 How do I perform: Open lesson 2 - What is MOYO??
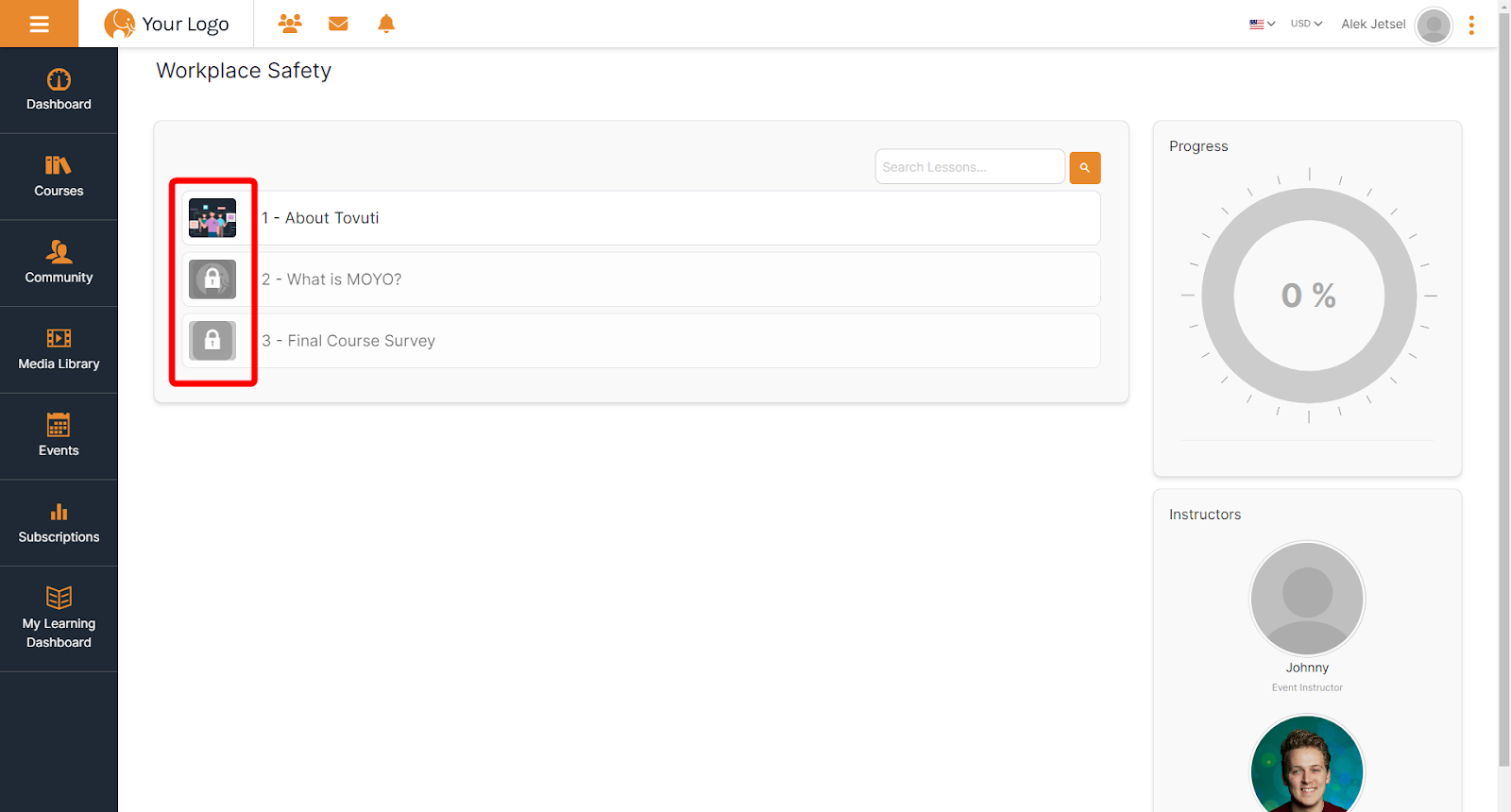point(642,279)
